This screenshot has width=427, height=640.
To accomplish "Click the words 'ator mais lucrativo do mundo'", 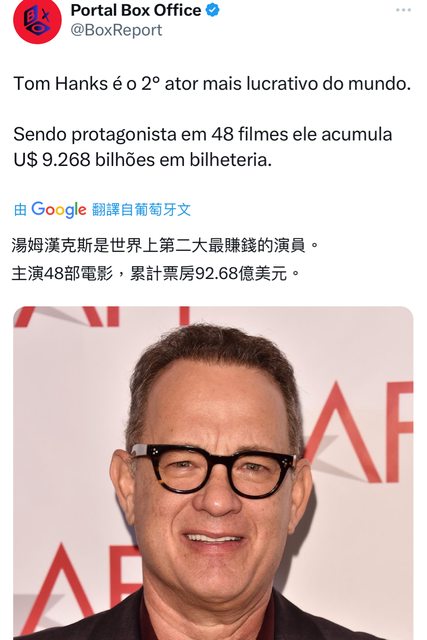I will (x=287, y=84).
